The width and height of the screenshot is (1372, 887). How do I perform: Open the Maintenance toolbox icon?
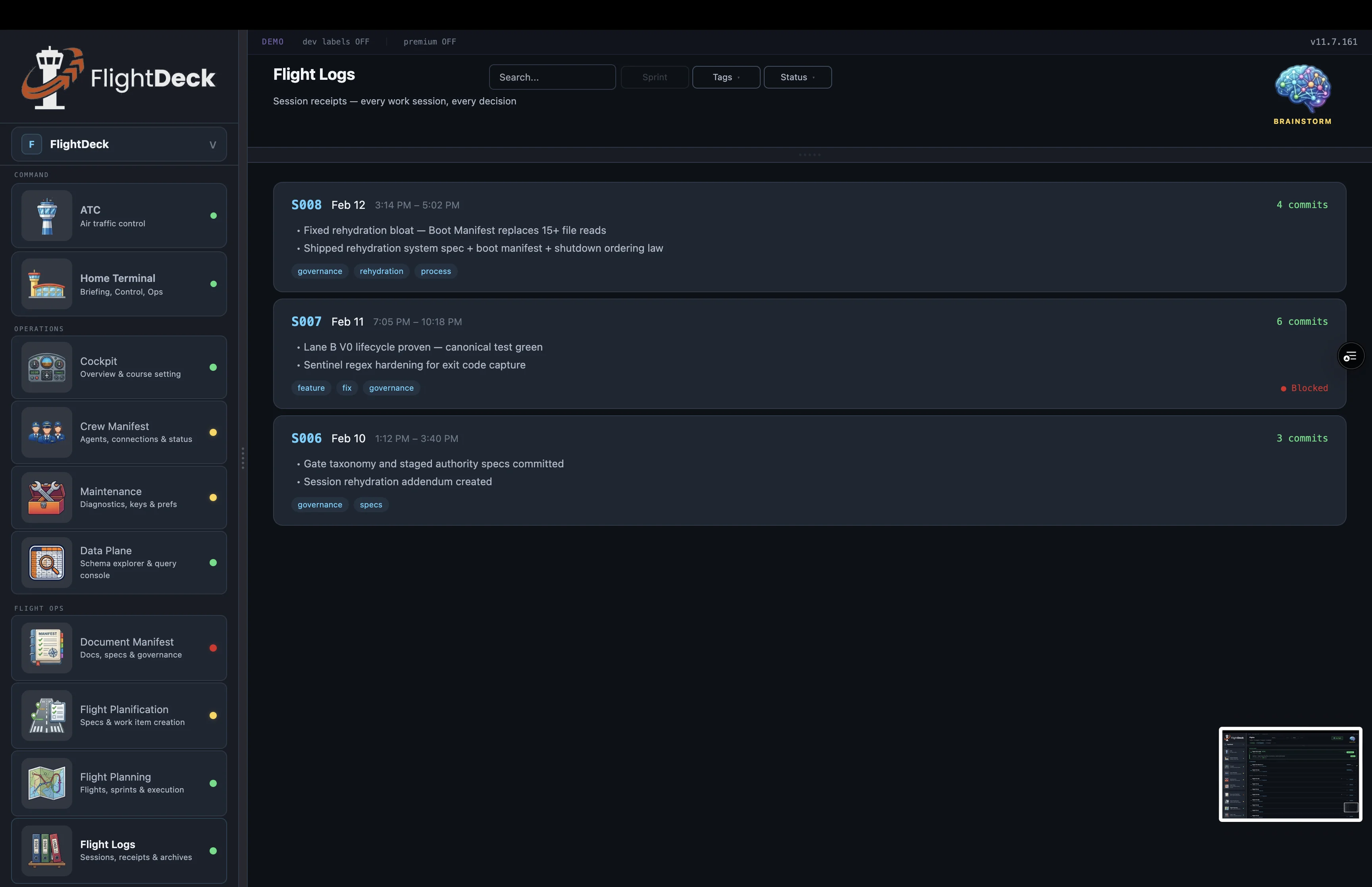tap(46, 497)
